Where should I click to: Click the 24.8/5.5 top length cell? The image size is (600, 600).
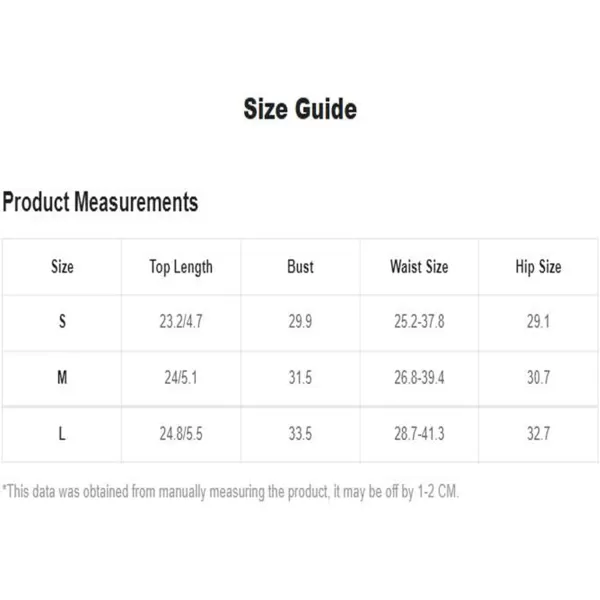tap(181, 434)
